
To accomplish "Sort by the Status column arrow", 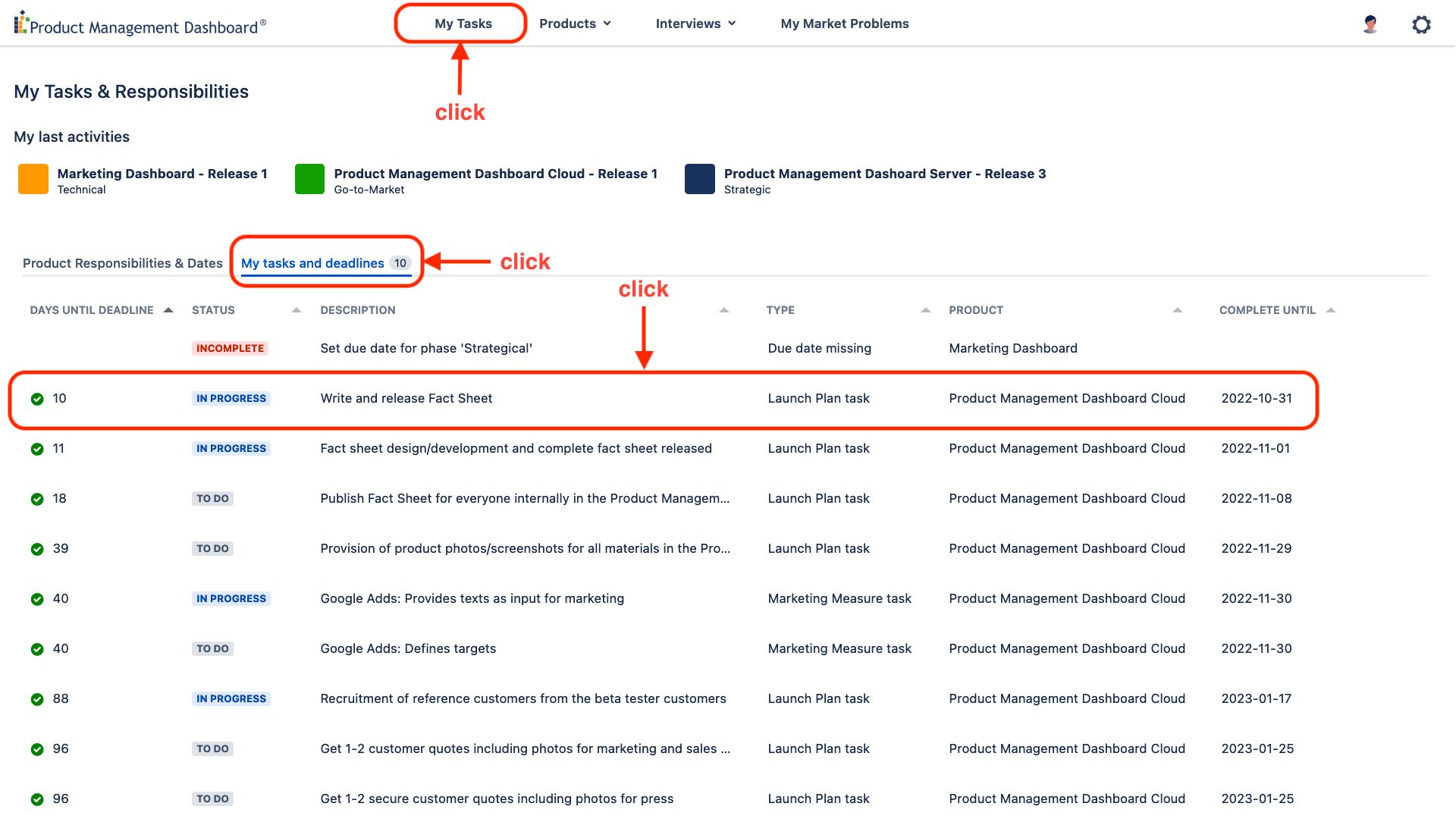I will click(x=297, y=310).
